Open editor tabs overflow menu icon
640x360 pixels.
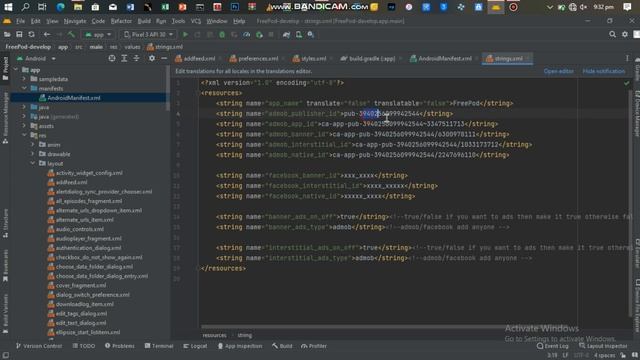click(x=627, y=58)
